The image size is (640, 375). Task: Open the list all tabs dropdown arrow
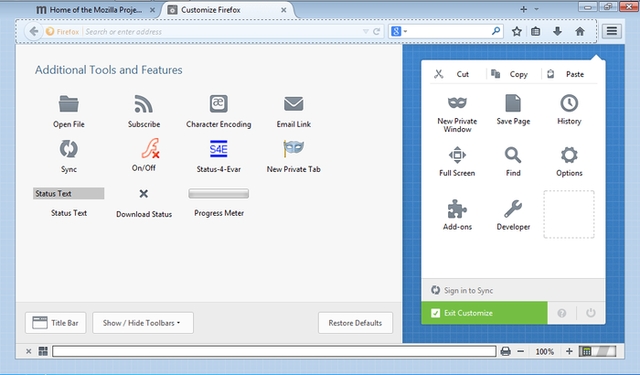tap(536, 9)
